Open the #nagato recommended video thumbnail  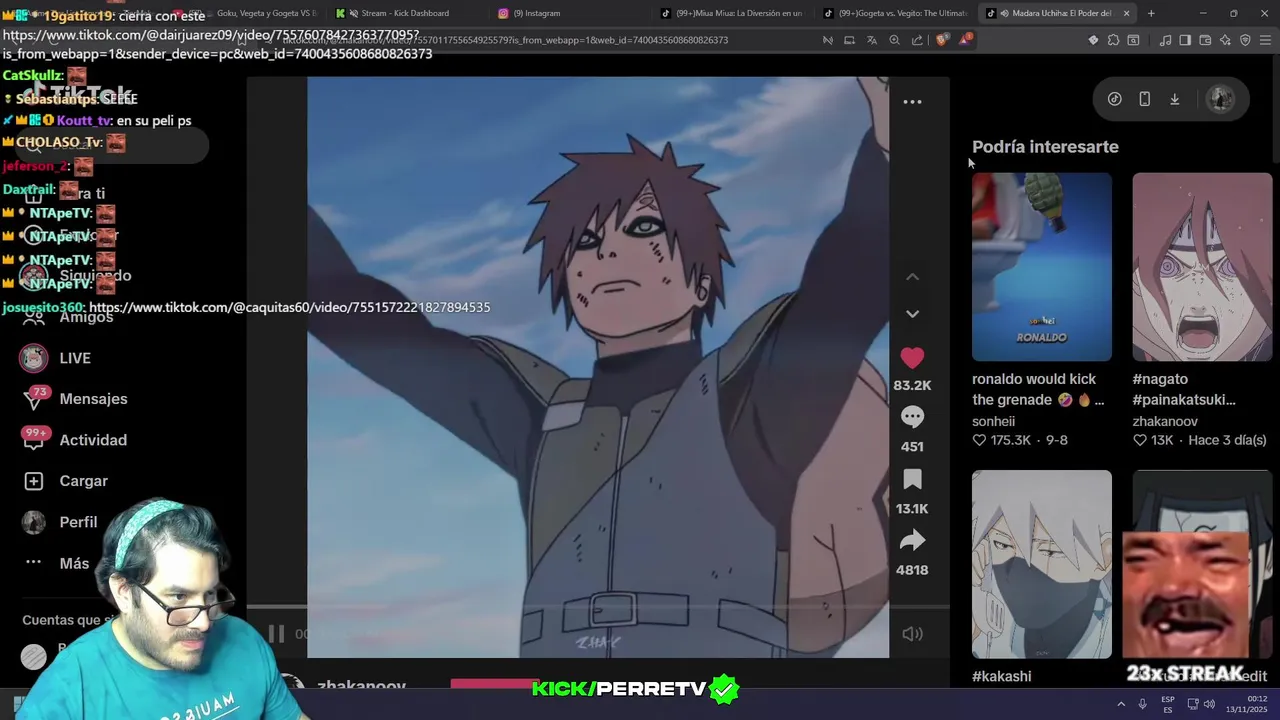coord(1202,267)
